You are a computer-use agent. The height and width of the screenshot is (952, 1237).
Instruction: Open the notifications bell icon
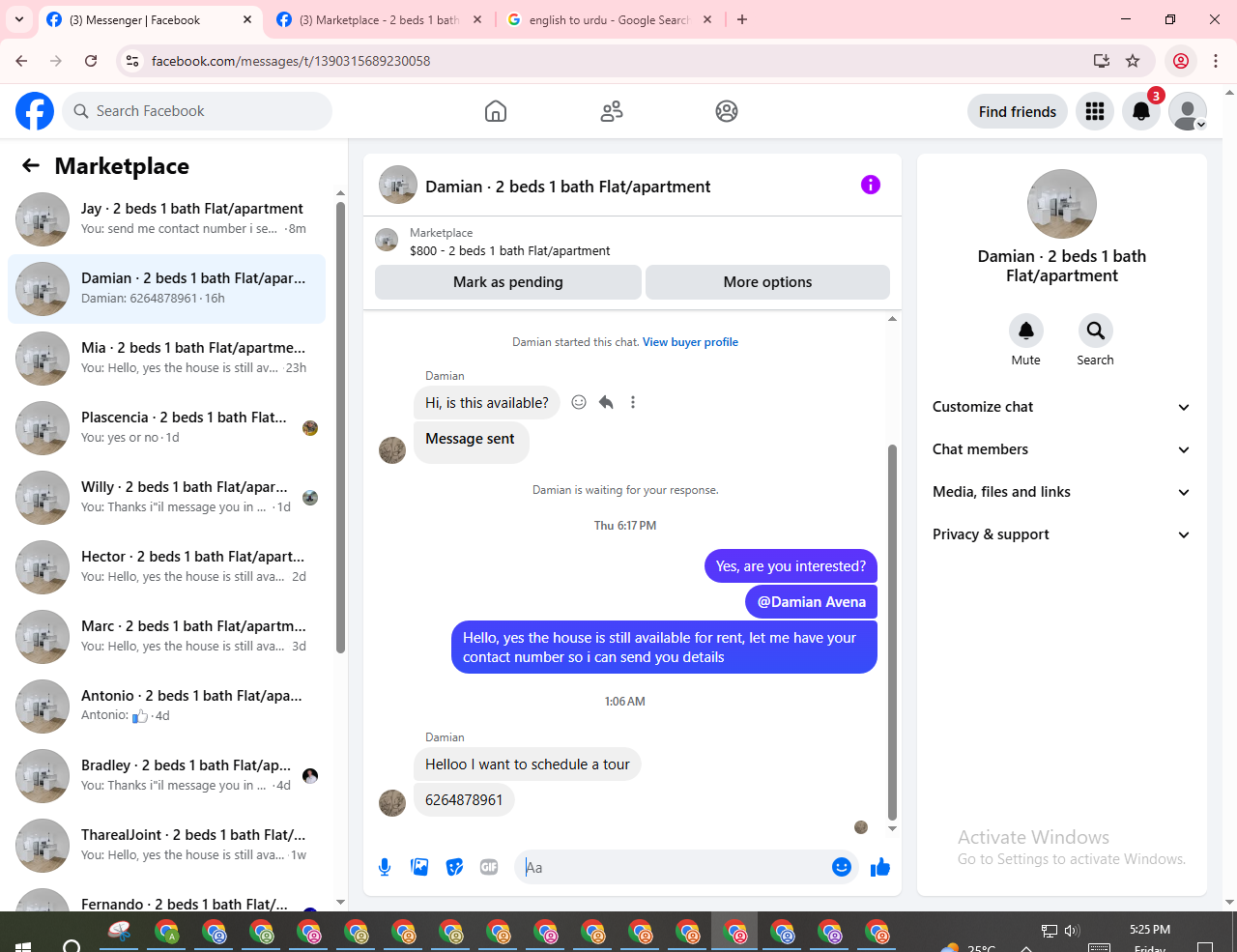pyautogui.click(x=1141, y=112)
